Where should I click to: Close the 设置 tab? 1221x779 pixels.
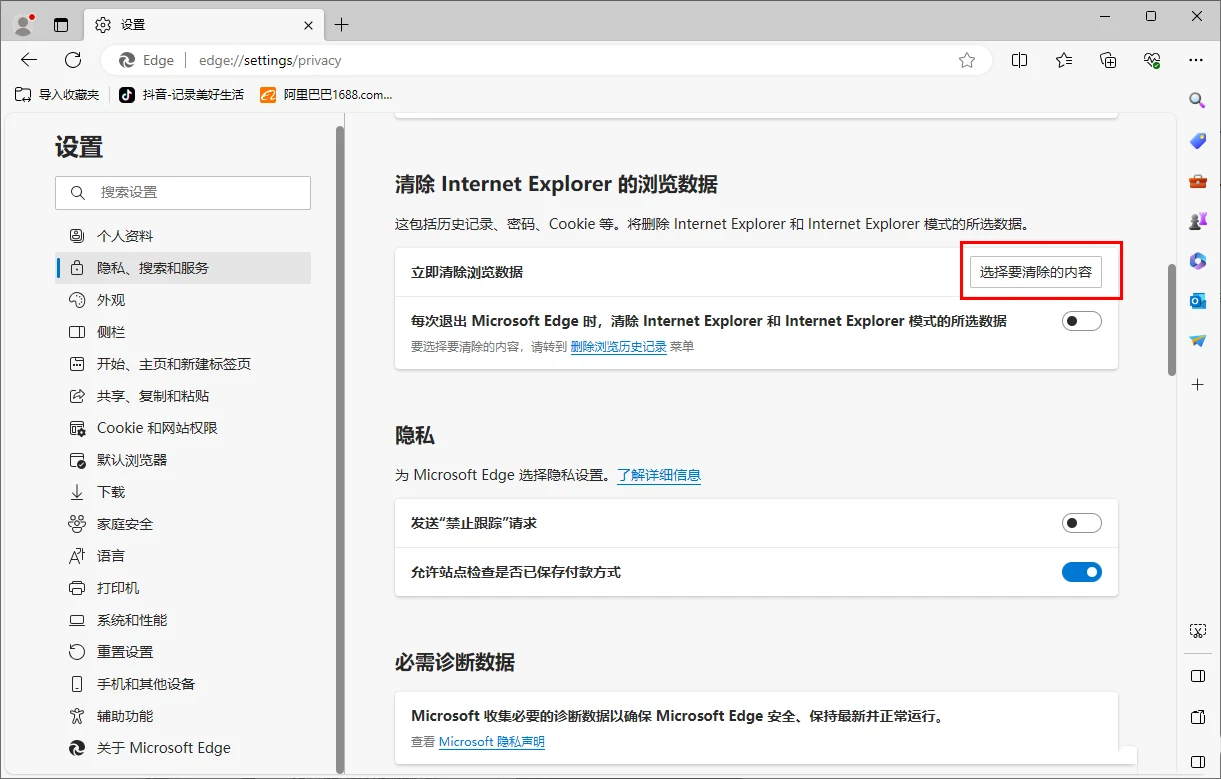pos(308,25)
